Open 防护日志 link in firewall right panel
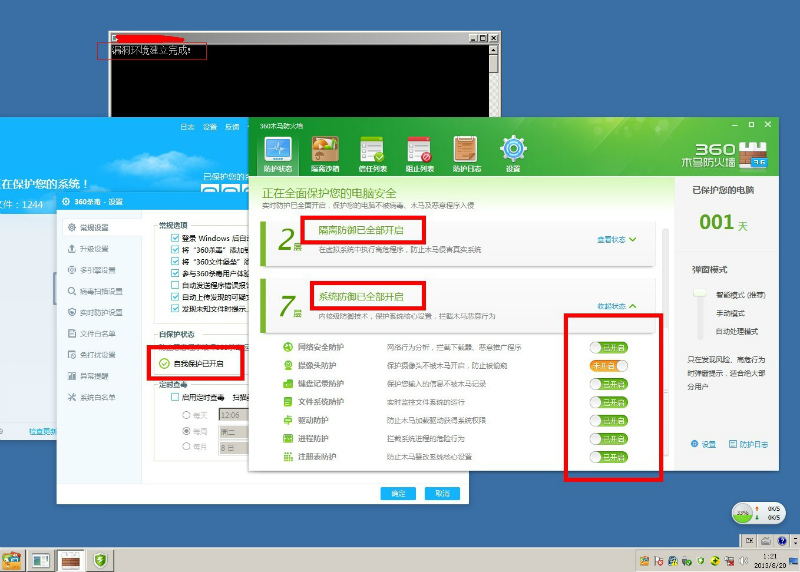The height and width of the screenshot is (572, 800). [x=748, y=444]
